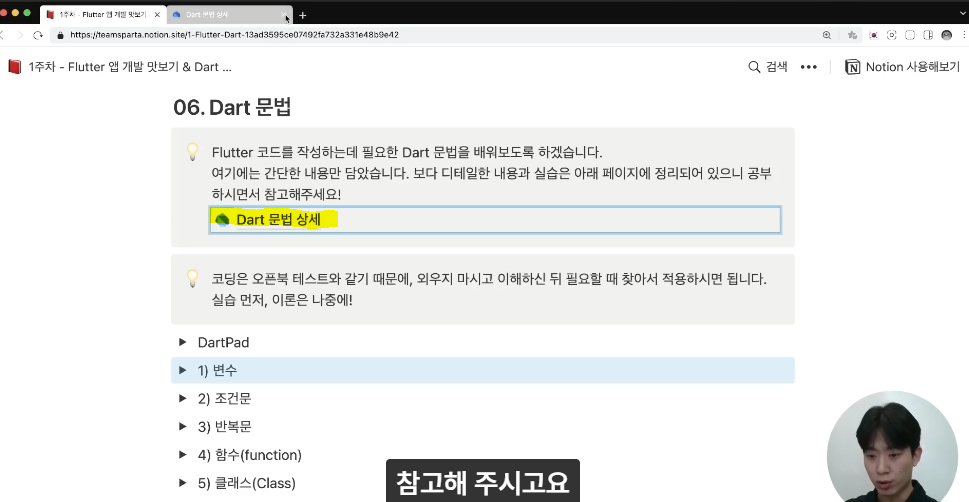Click the light bulb icon in first callout
969x502 pixels.
[x=193, y=152]
